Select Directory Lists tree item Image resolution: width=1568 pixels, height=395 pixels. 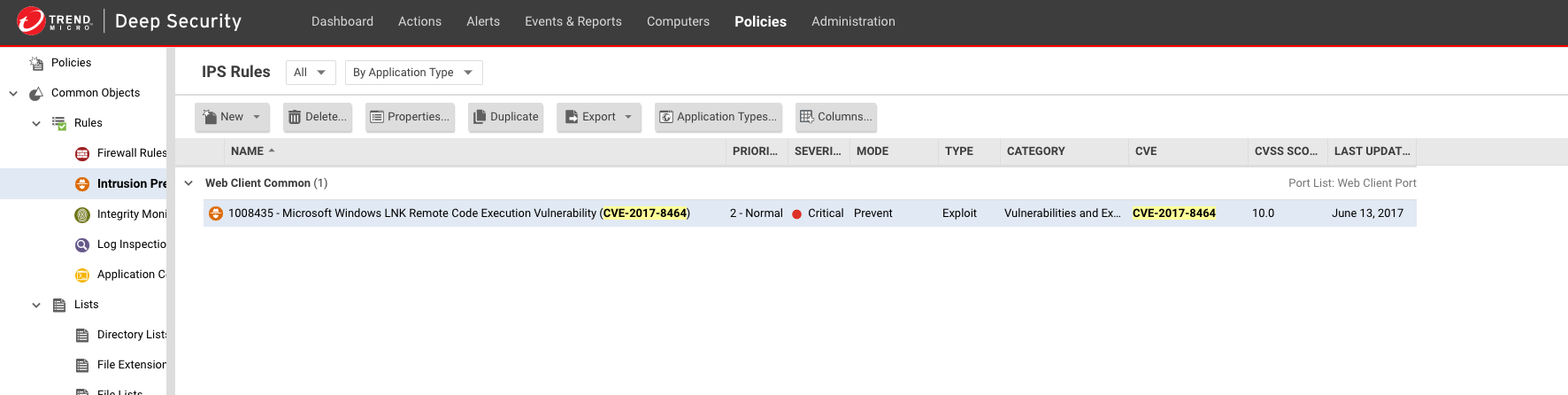pos(132,335)
